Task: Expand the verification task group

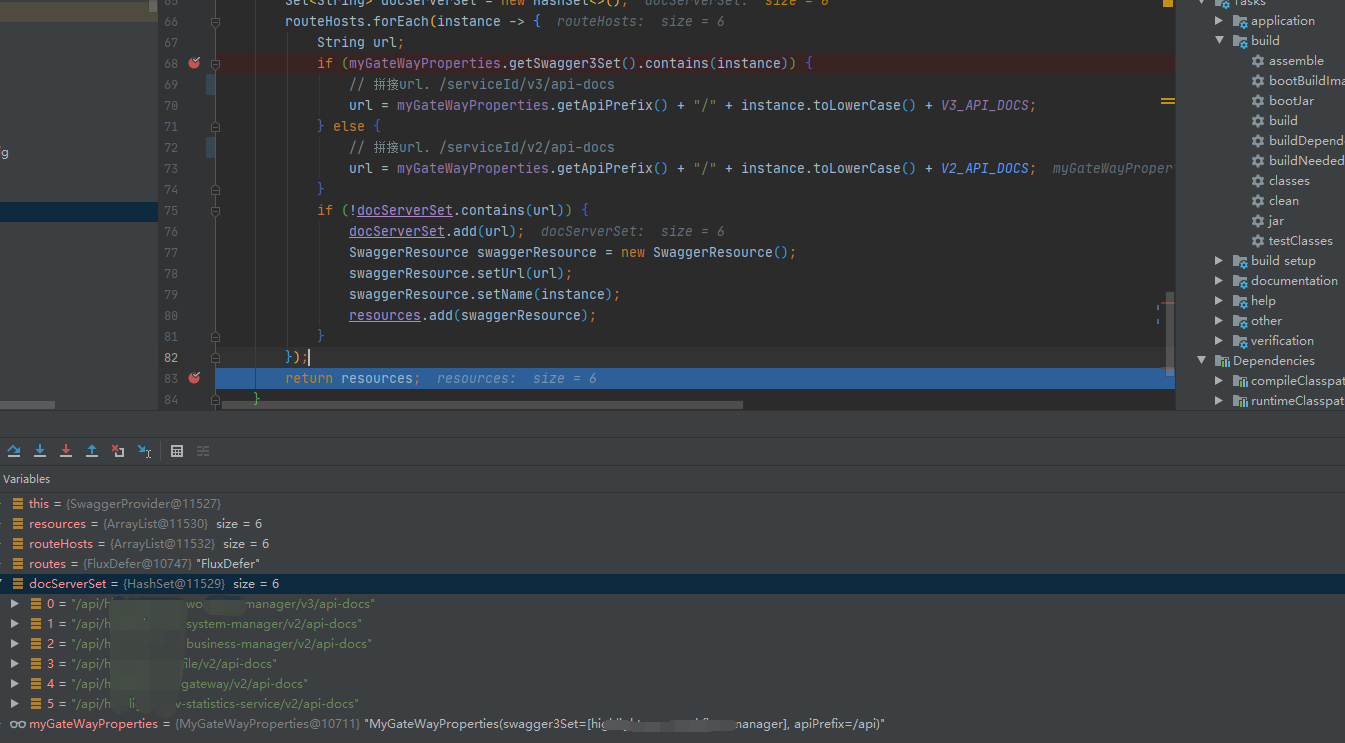Action: point(1219,341)
